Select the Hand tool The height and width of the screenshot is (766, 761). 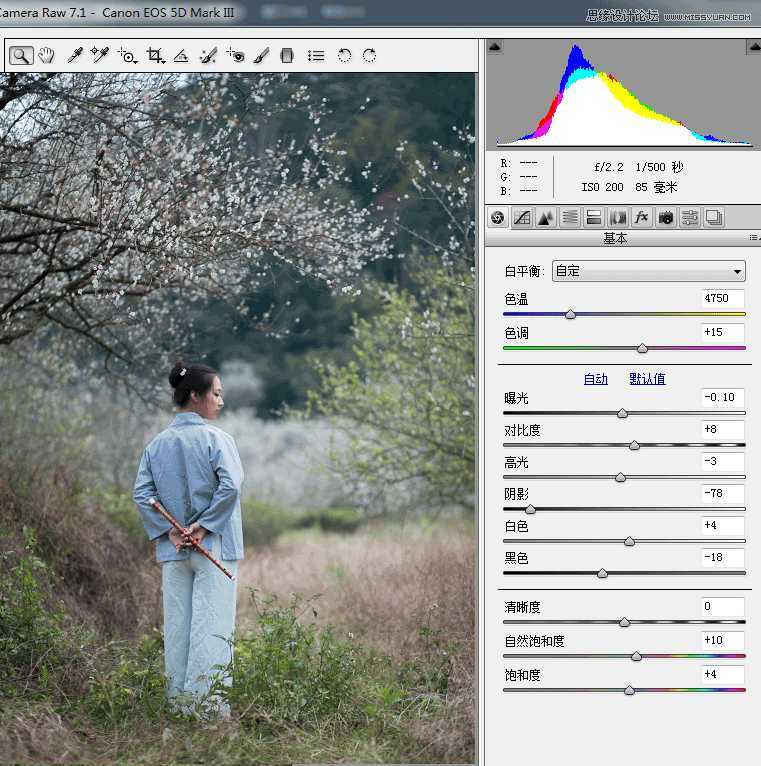(x=46, y=56)
